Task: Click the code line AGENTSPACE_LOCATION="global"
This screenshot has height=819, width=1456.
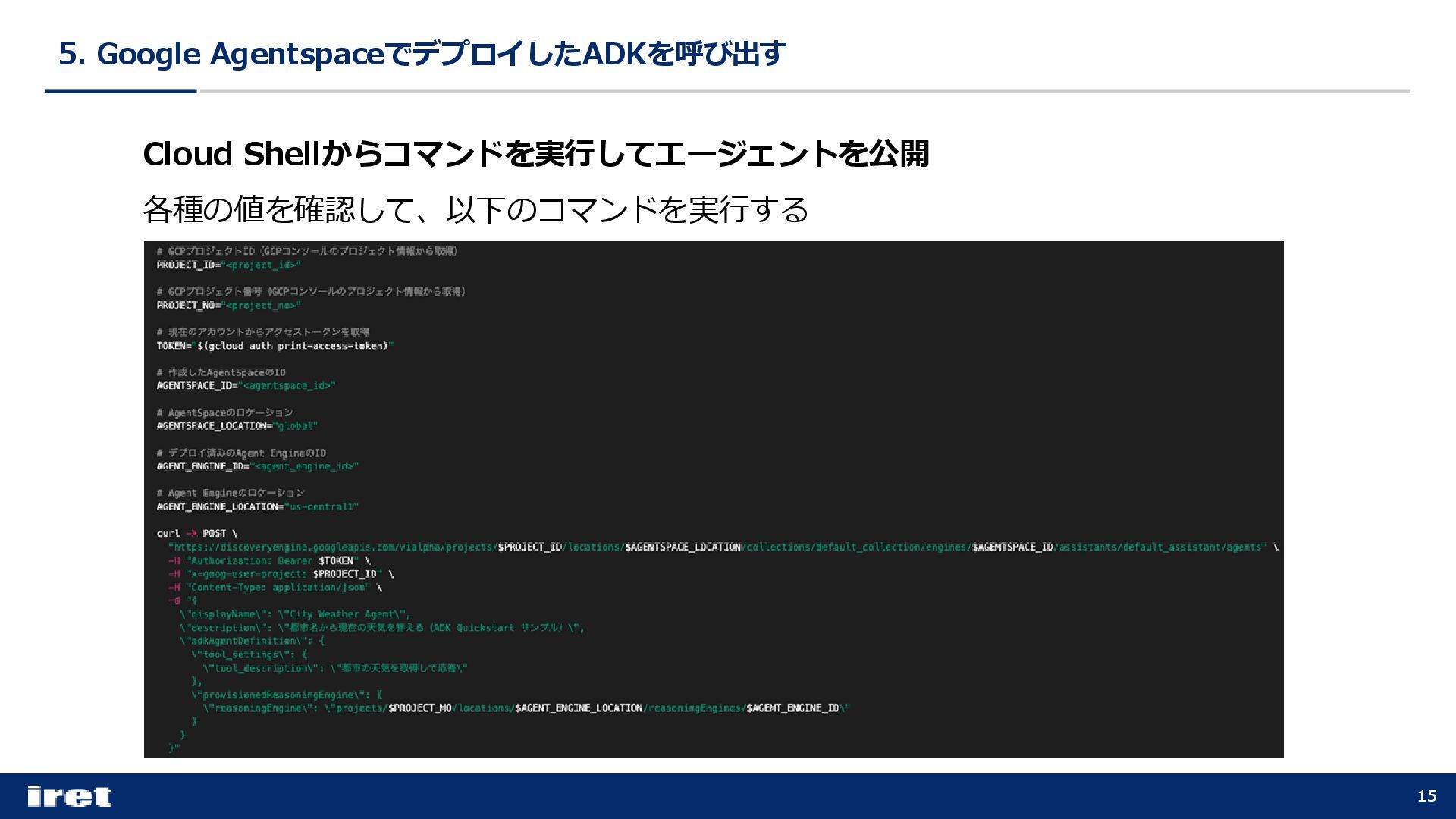Action: 237,426
